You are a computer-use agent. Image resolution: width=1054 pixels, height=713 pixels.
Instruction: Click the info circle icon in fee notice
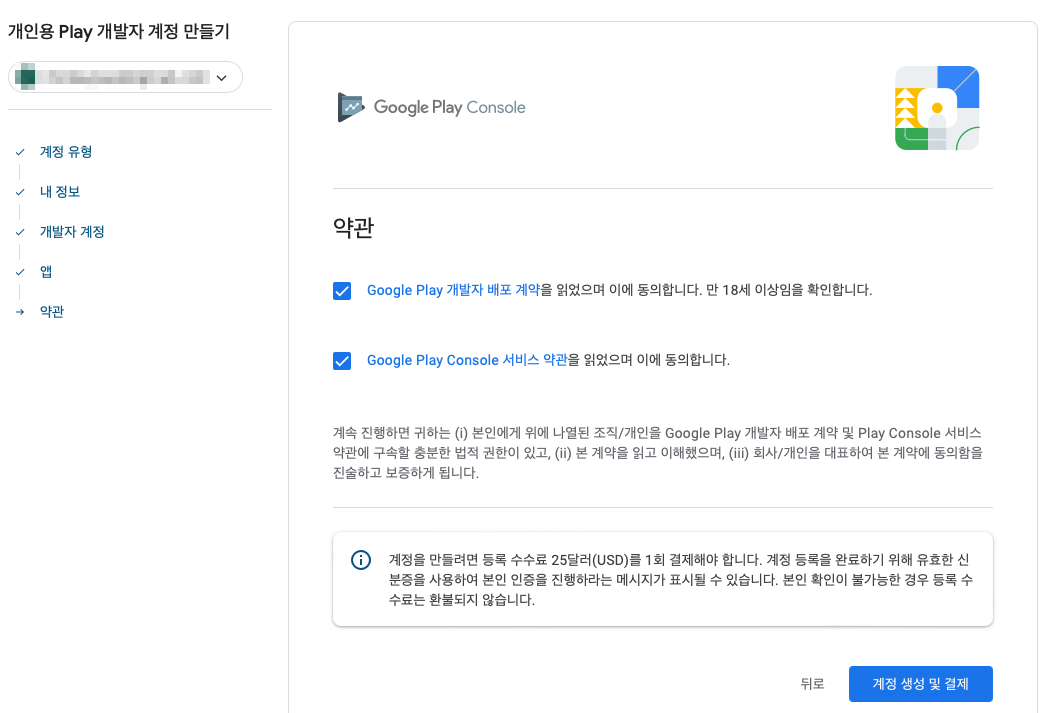pos(361,560)
